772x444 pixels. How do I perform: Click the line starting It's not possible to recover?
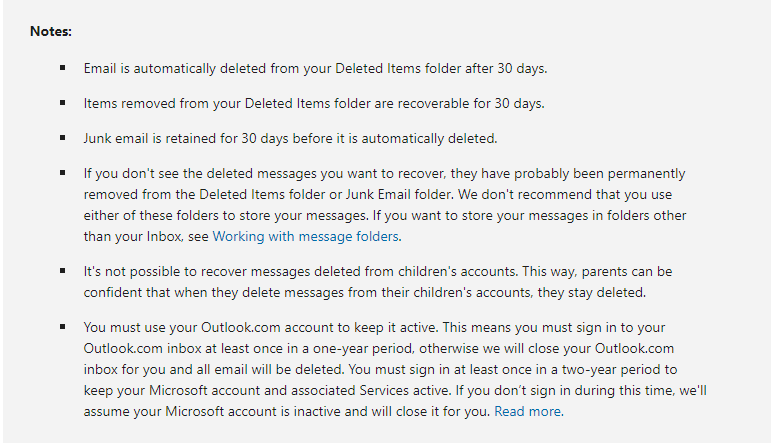coord(378,272)
